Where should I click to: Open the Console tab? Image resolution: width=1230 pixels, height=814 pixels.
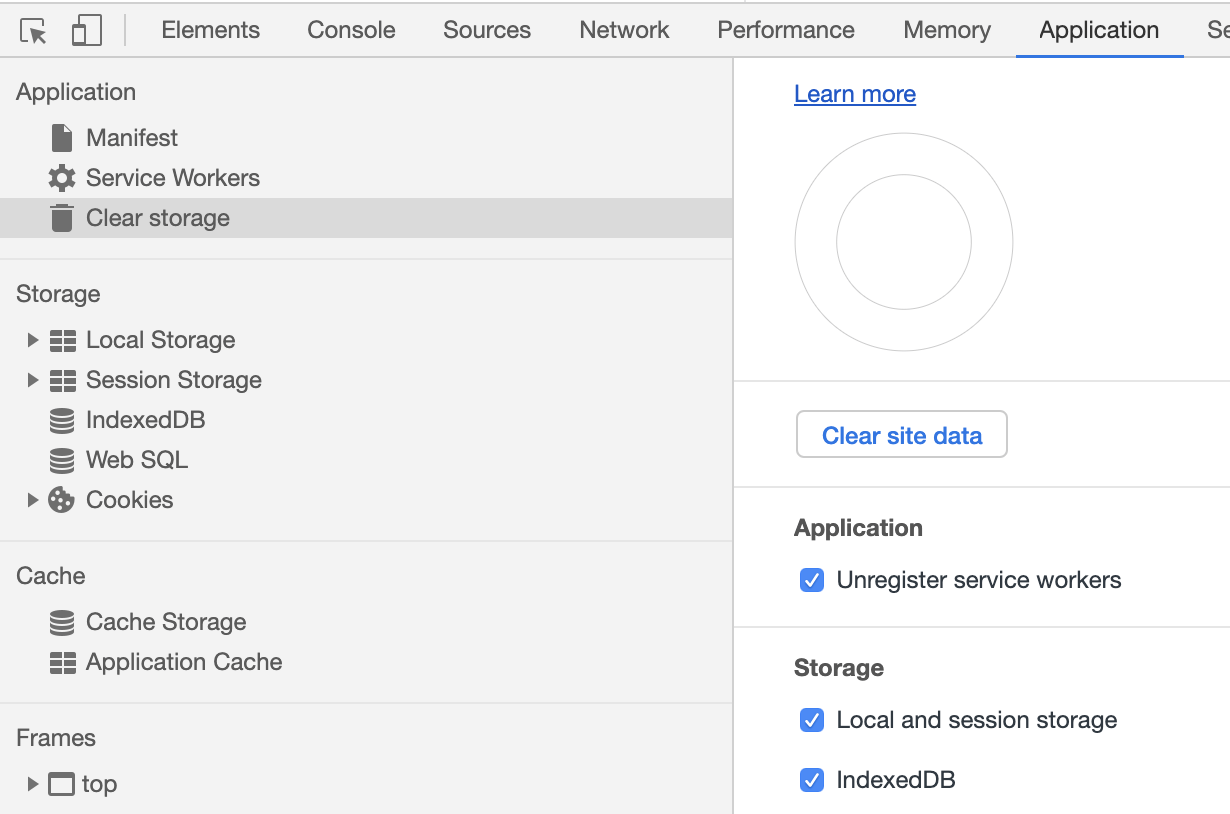click(x=351, y=30)
